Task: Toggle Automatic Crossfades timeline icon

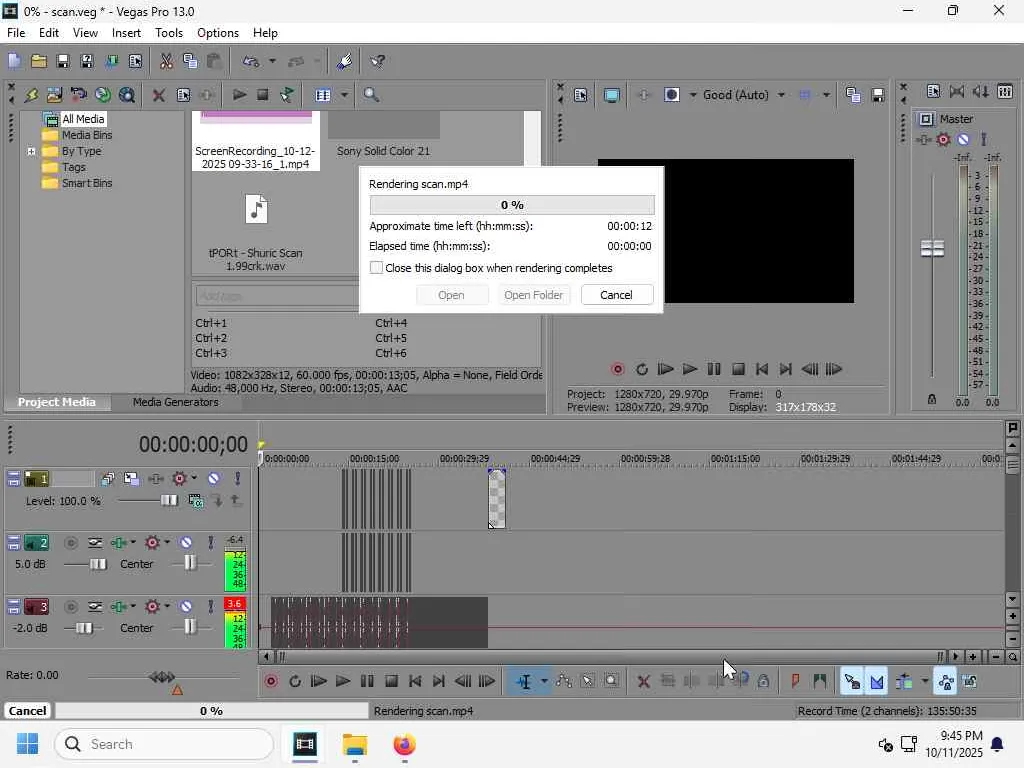Action: point(876,681)
